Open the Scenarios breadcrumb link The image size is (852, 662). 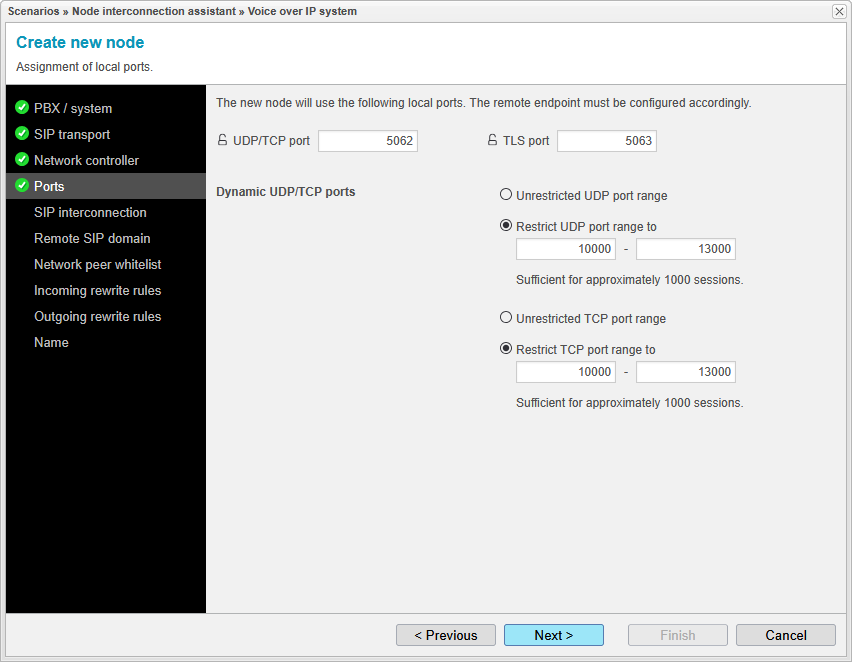click(33, 11)
